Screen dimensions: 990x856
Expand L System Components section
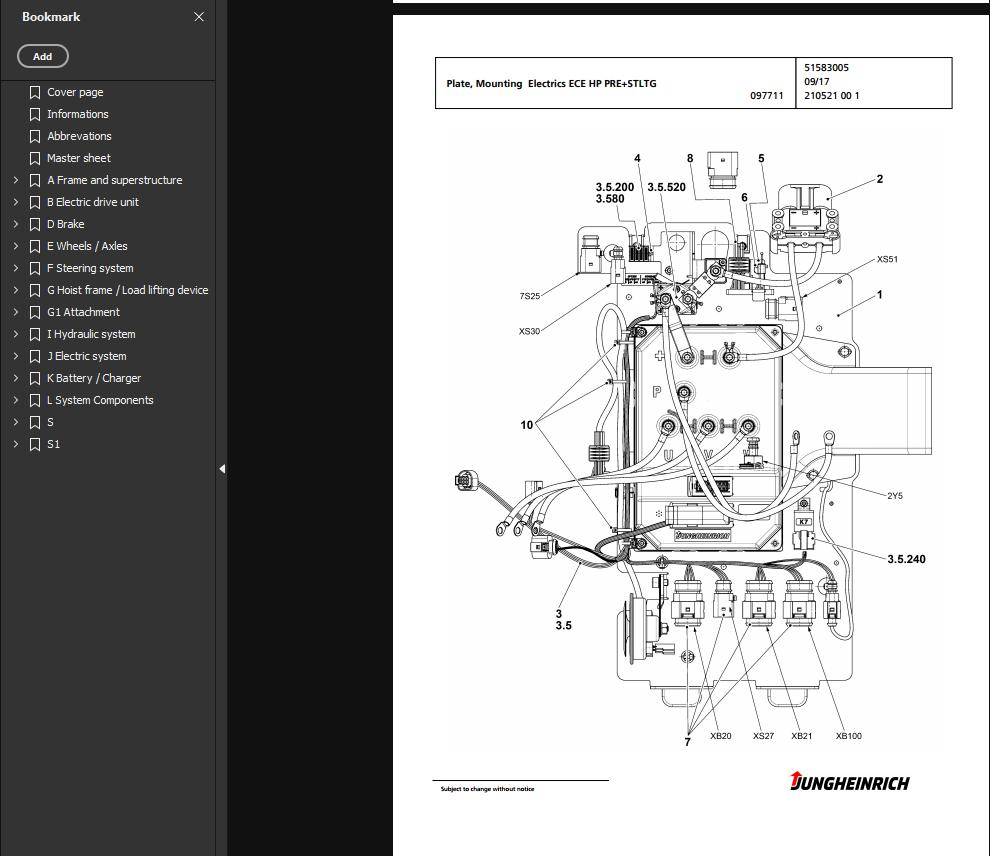pyautogui.click(x=14, y=400)
